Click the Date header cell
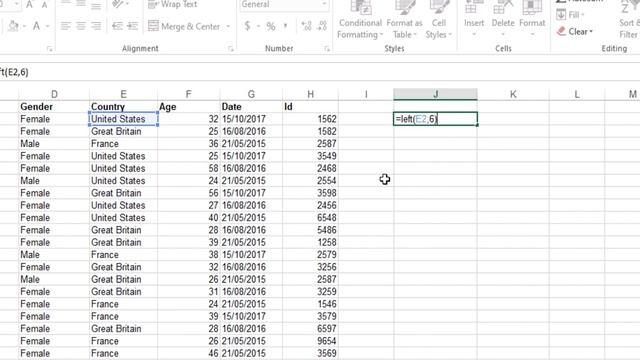 point(251,107)
